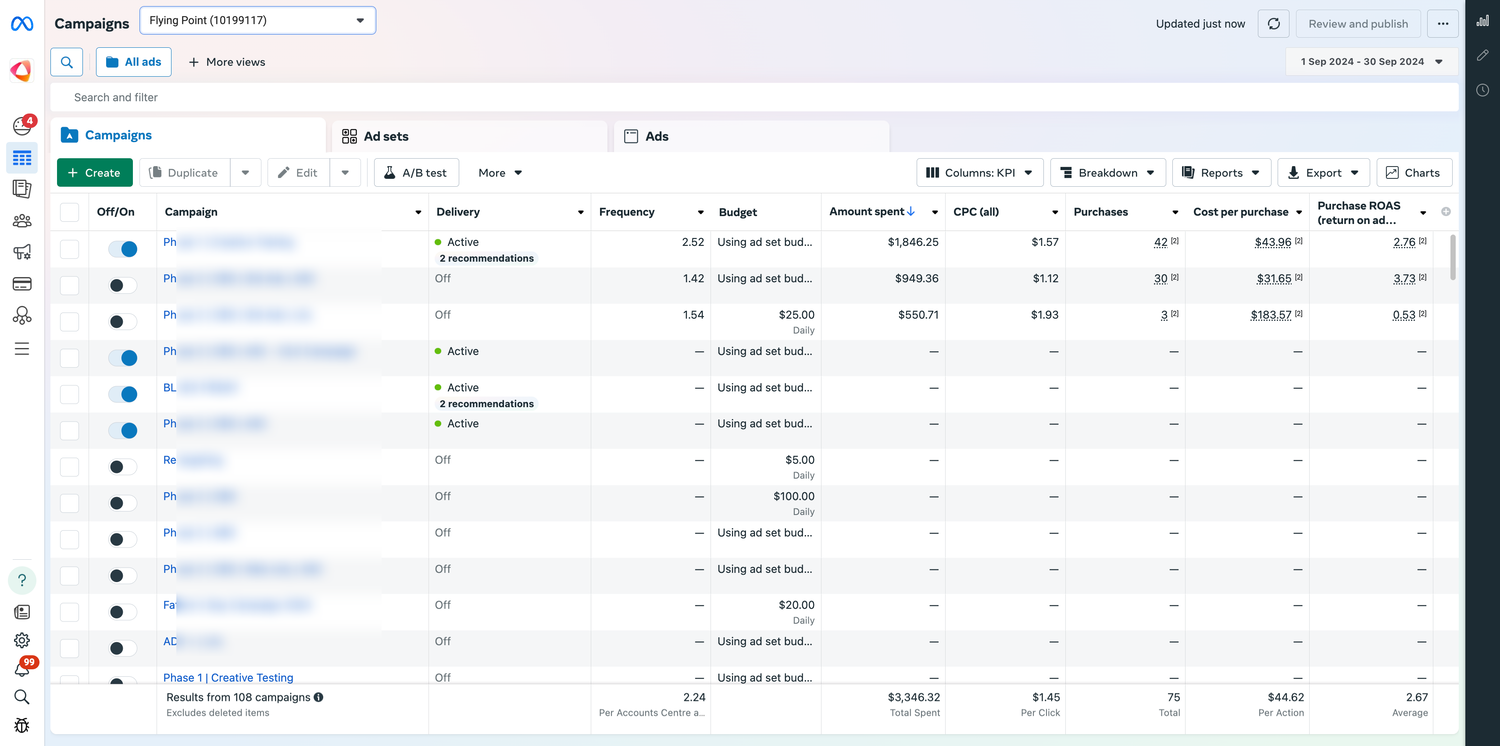Open the Meta logo home menu

22,23
